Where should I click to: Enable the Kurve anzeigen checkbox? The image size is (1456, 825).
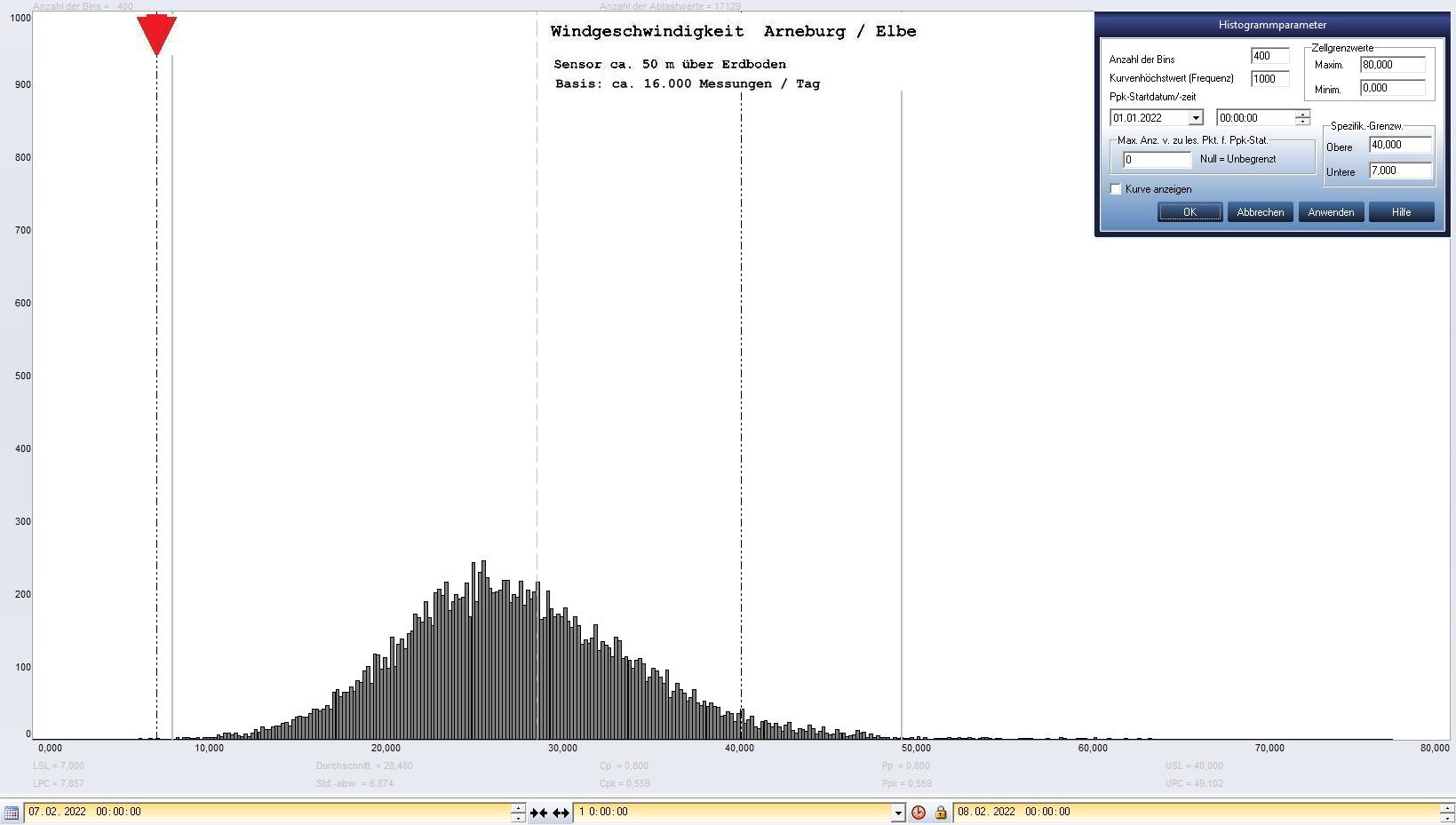point(1116,189)
